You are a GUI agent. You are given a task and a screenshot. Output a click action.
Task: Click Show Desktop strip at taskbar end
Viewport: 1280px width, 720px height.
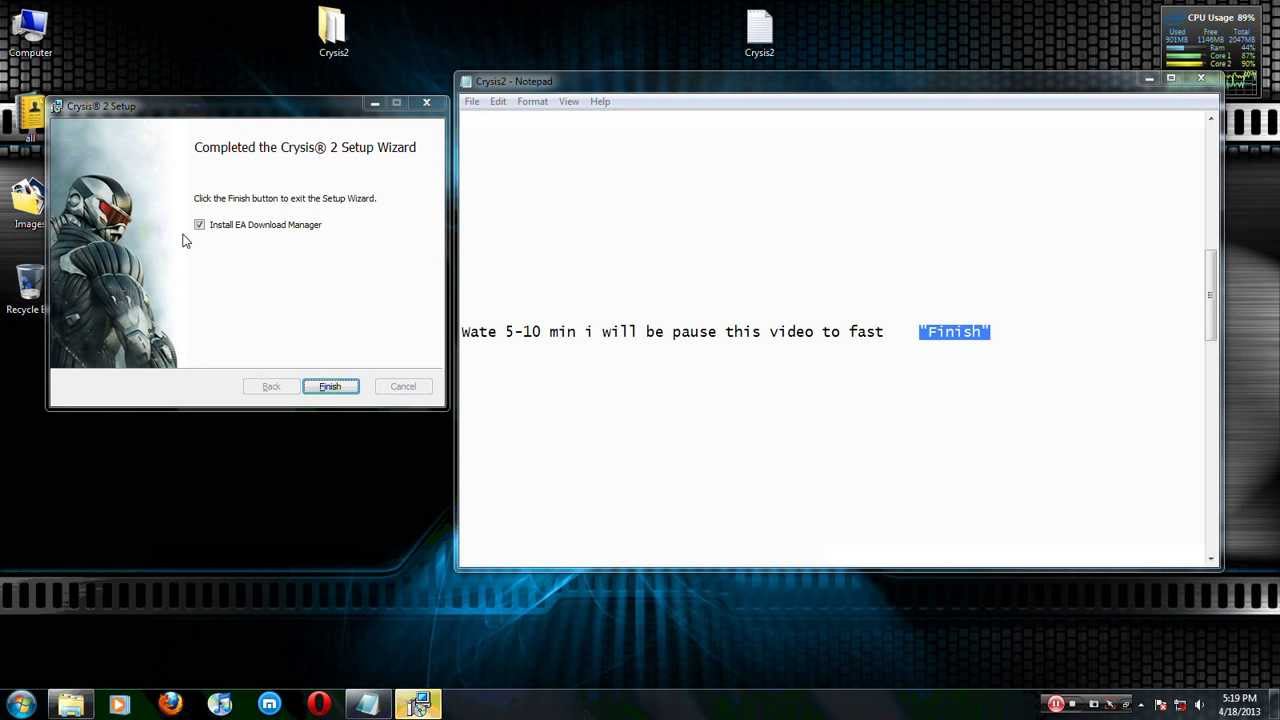point(1274,704)
